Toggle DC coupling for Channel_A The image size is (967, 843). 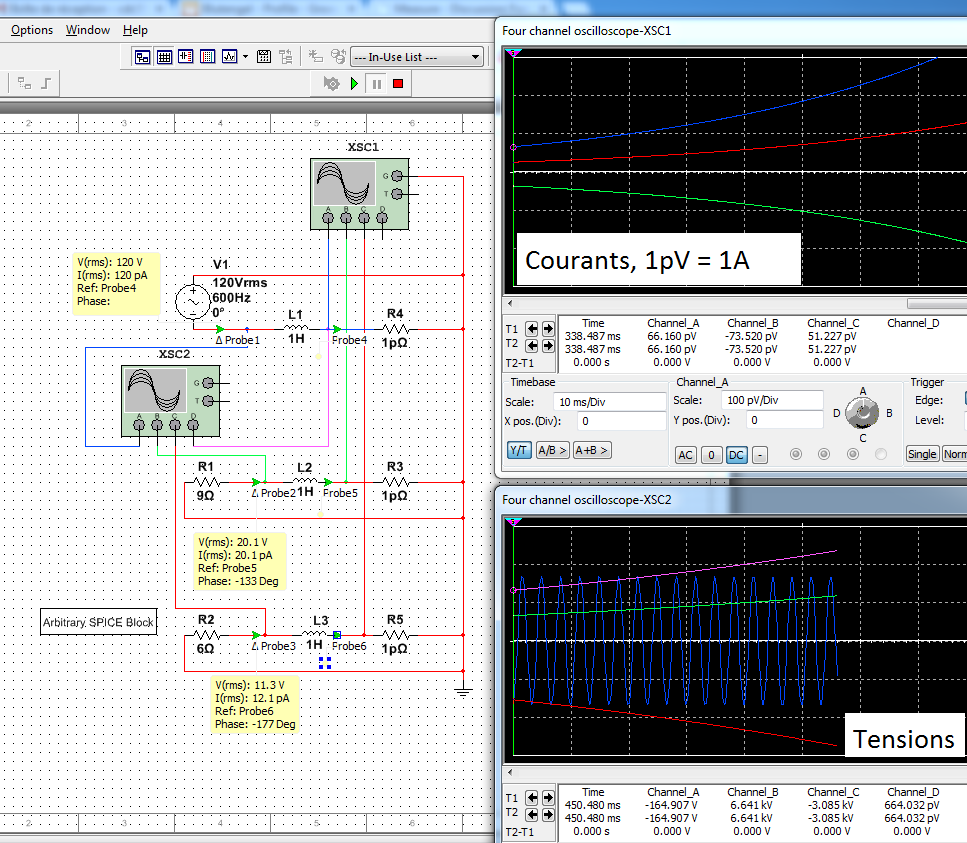click(738, 455)
